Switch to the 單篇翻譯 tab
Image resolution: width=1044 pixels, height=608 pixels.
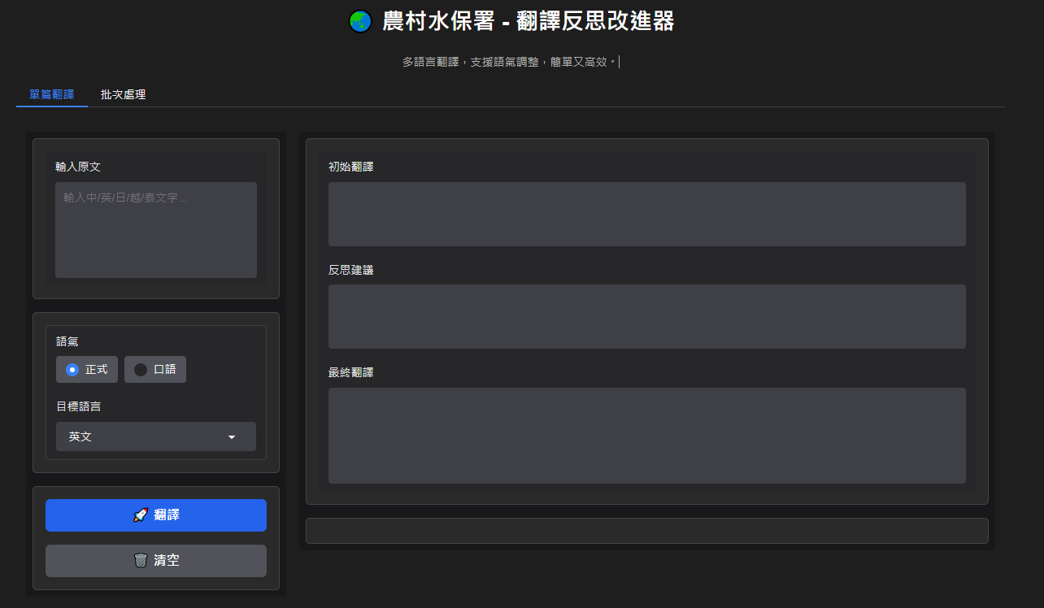click(51, 94)
